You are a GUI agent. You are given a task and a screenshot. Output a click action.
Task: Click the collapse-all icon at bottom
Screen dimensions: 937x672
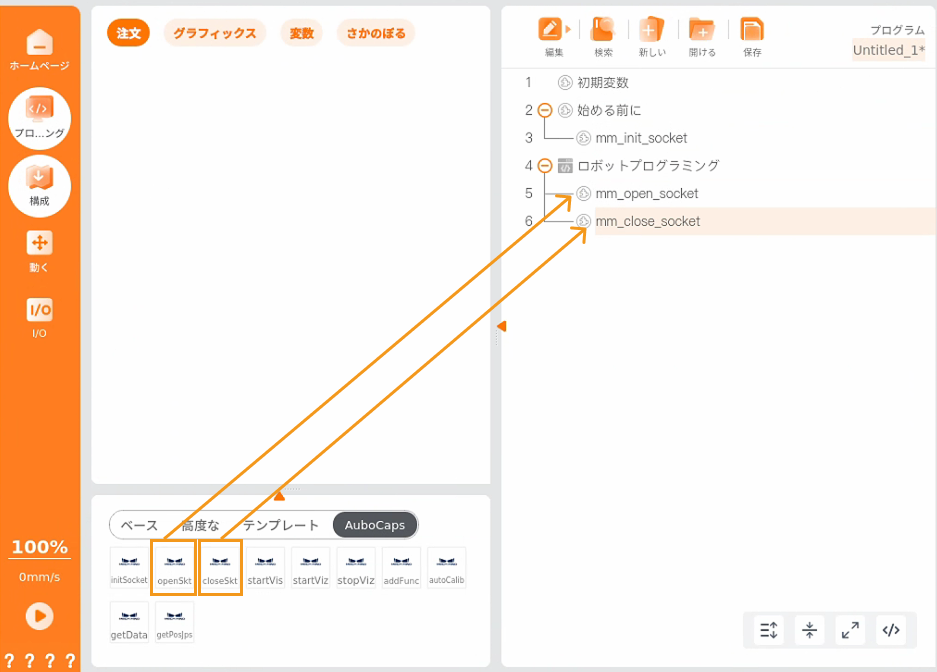810,630
